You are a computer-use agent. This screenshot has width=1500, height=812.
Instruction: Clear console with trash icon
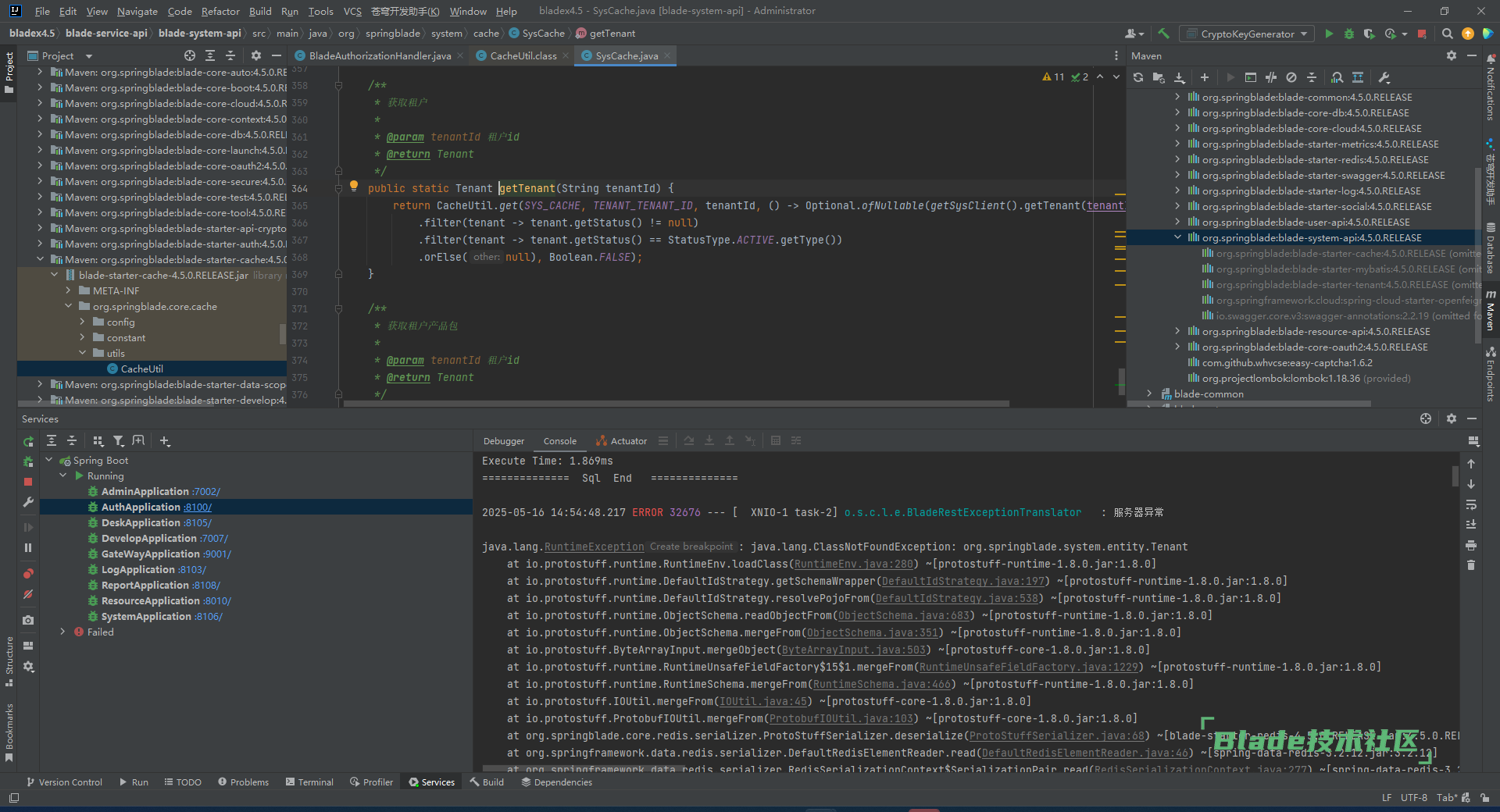[x=1471, y=565]
